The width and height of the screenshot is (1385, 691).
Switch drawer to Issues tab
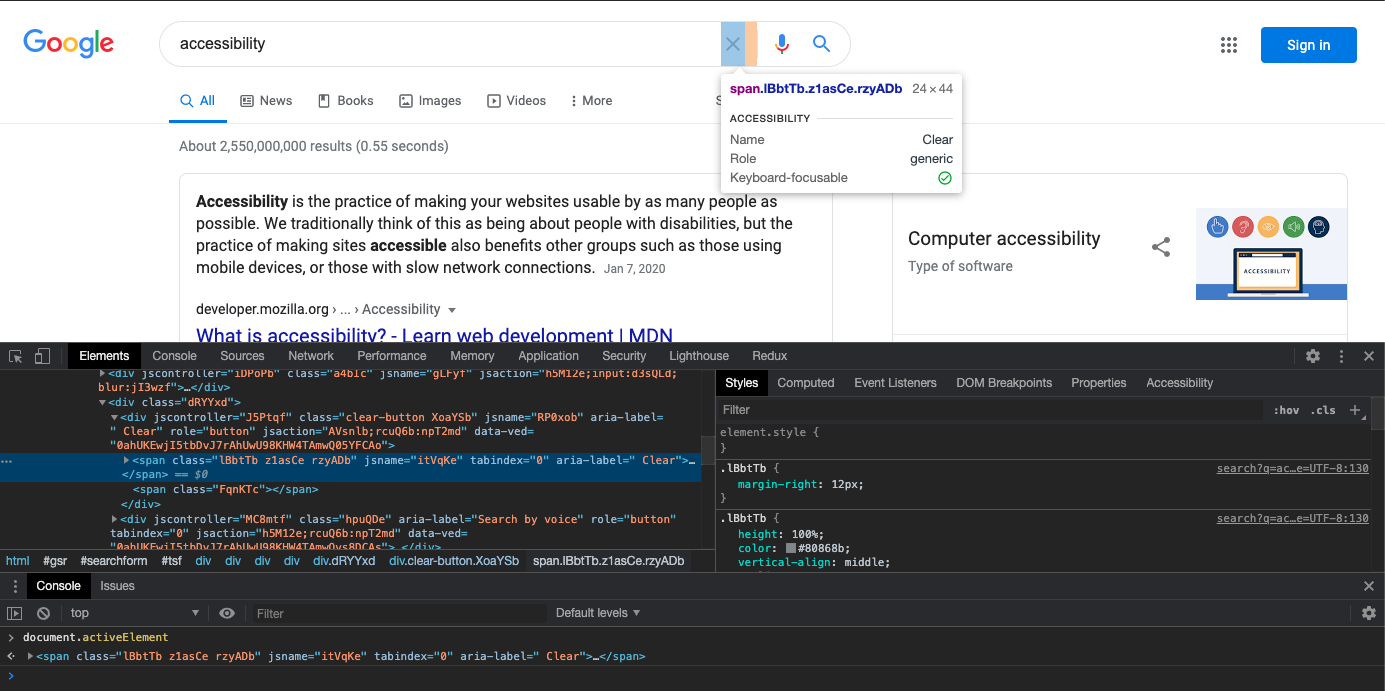pyautogui.click(x=117, y=586)
